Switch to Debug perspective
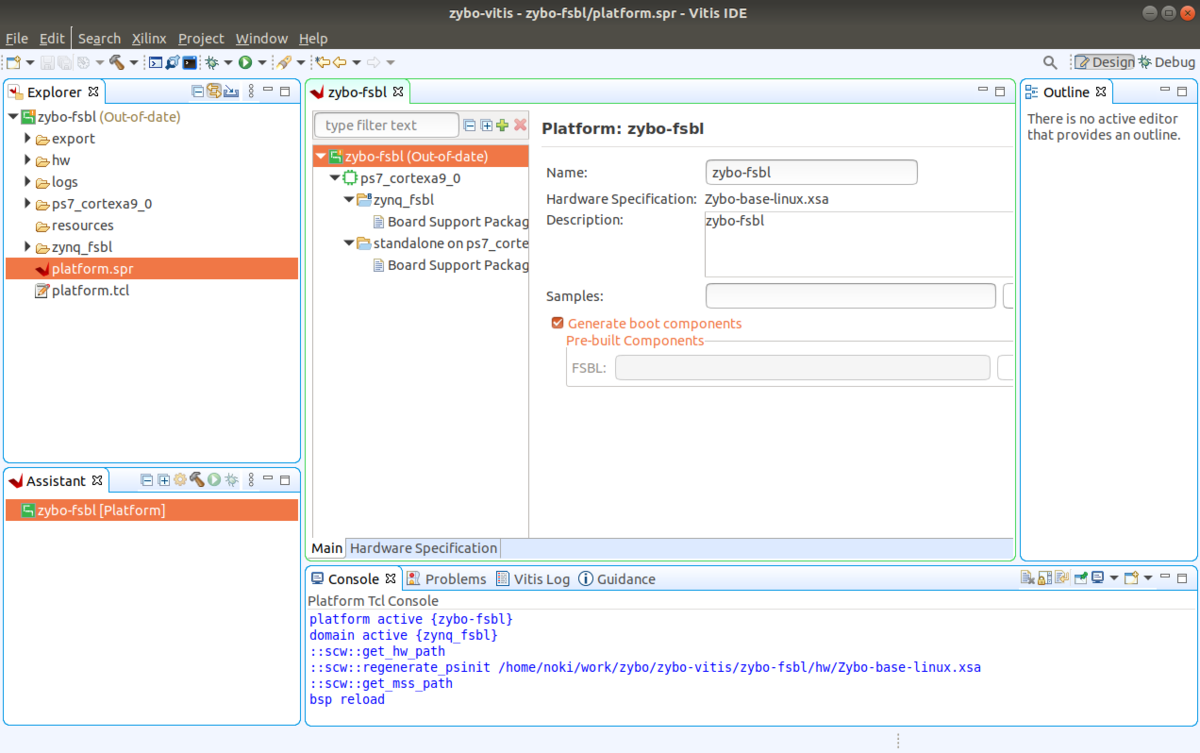The image size is (1200, 753). tap(1166, 62)
